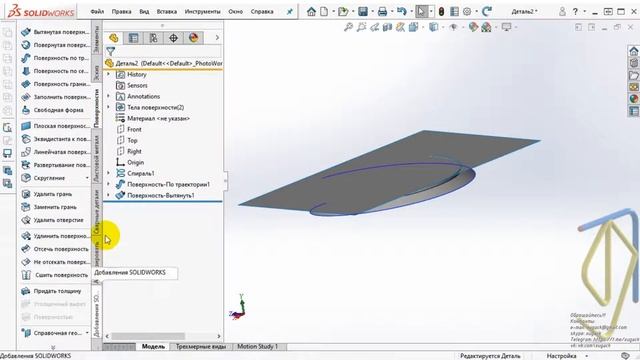640x360 pixels.
Task: Select the Удлинить поверхность tool
Action: pos(55,236)
